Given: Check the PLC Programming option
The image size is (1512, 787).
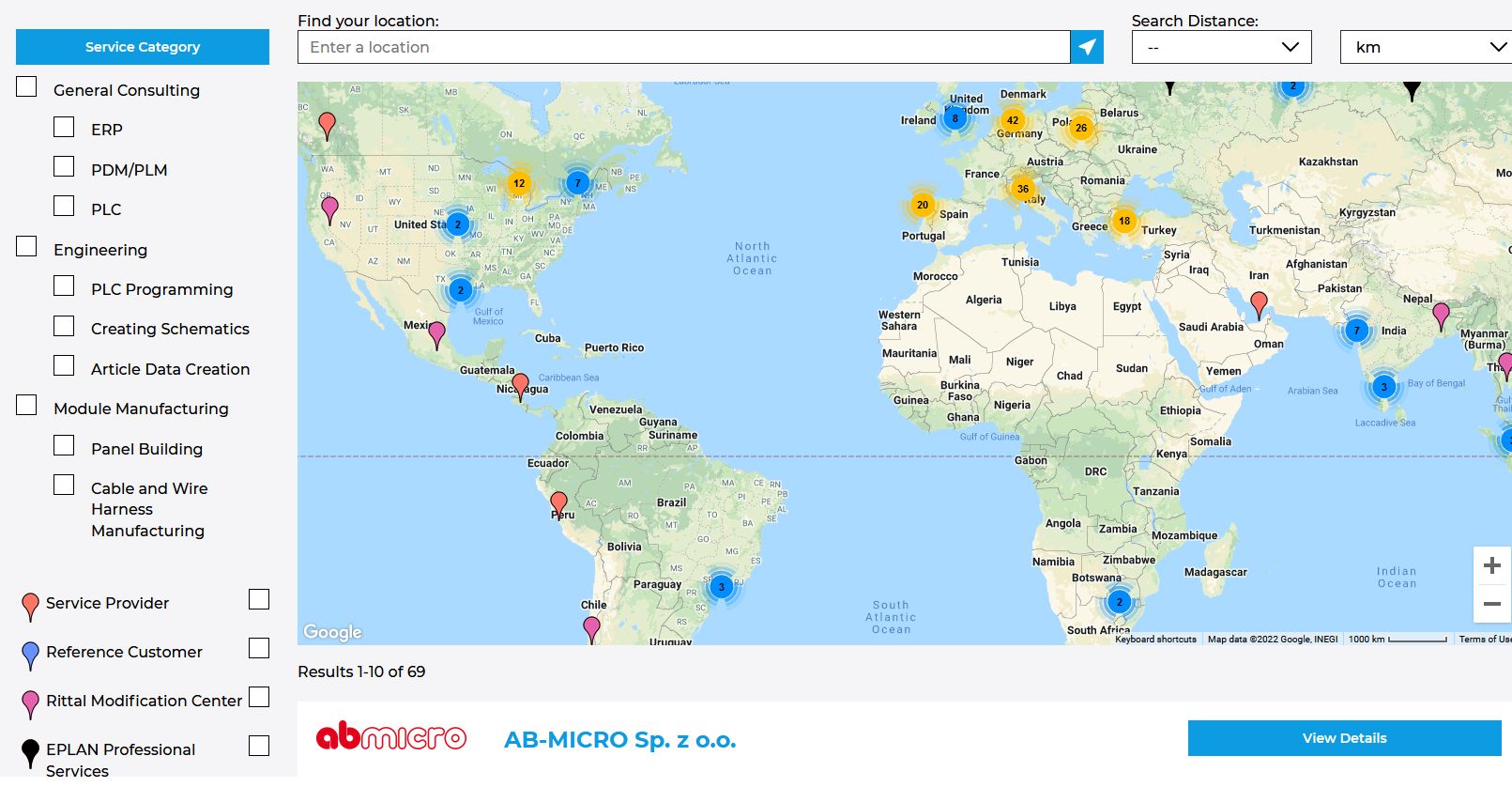Looking at the screenshot, I should tap(64, 286).
